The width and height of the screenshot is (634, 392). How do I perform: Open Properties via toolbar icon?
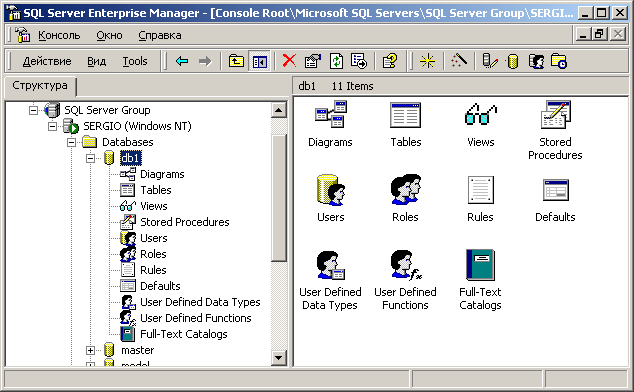coord(313,61)
